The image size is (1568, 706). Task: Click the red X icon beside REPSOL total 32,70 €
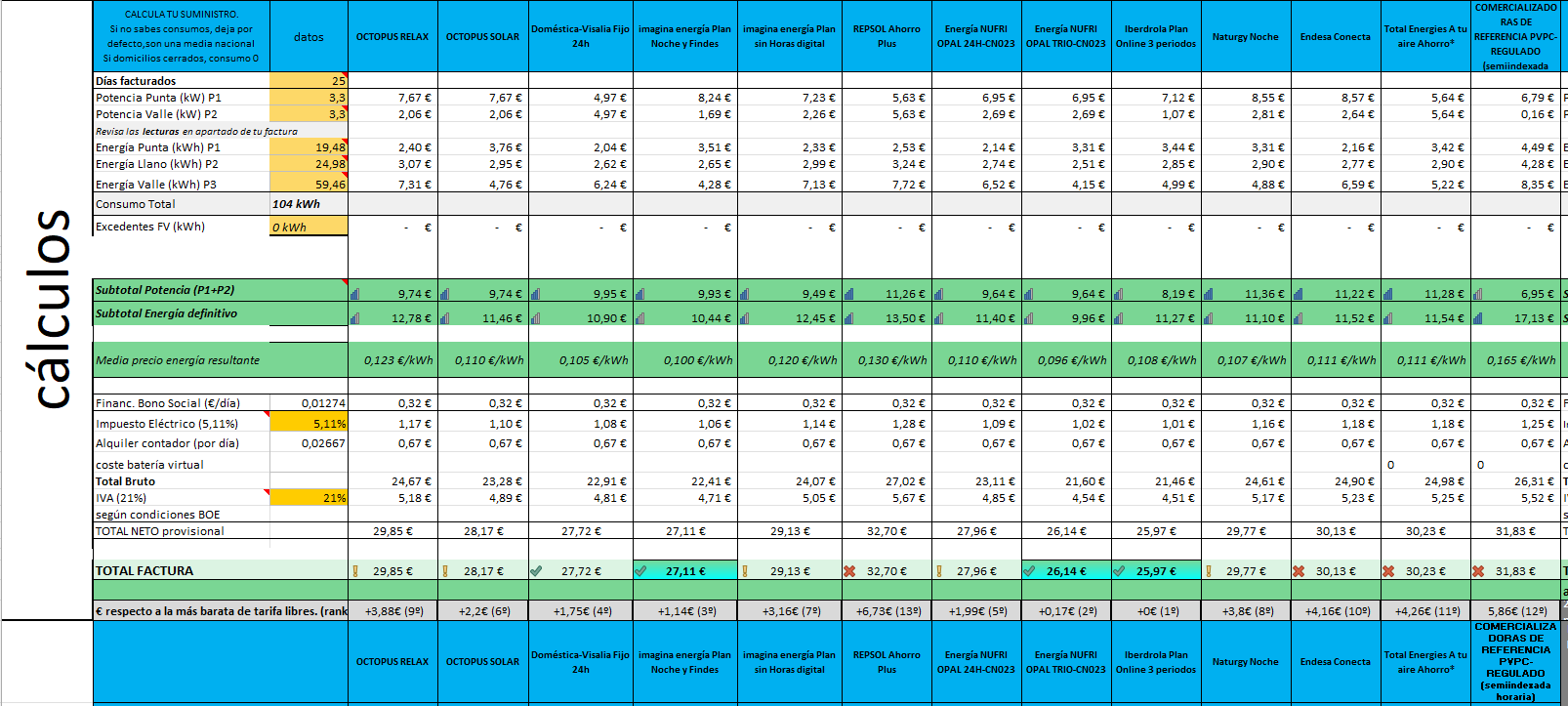click(849, 571)
